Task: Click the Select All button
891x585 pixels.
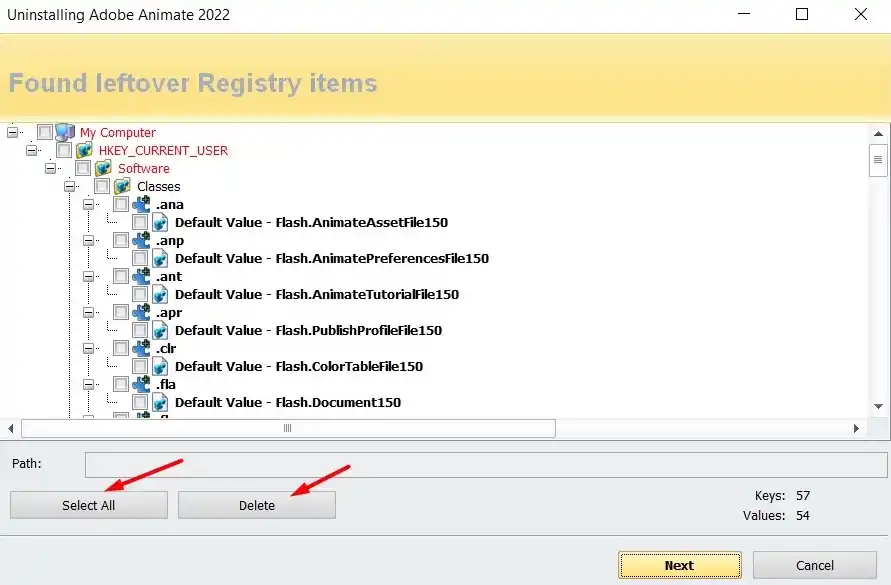Action: [x=89, y=505]
